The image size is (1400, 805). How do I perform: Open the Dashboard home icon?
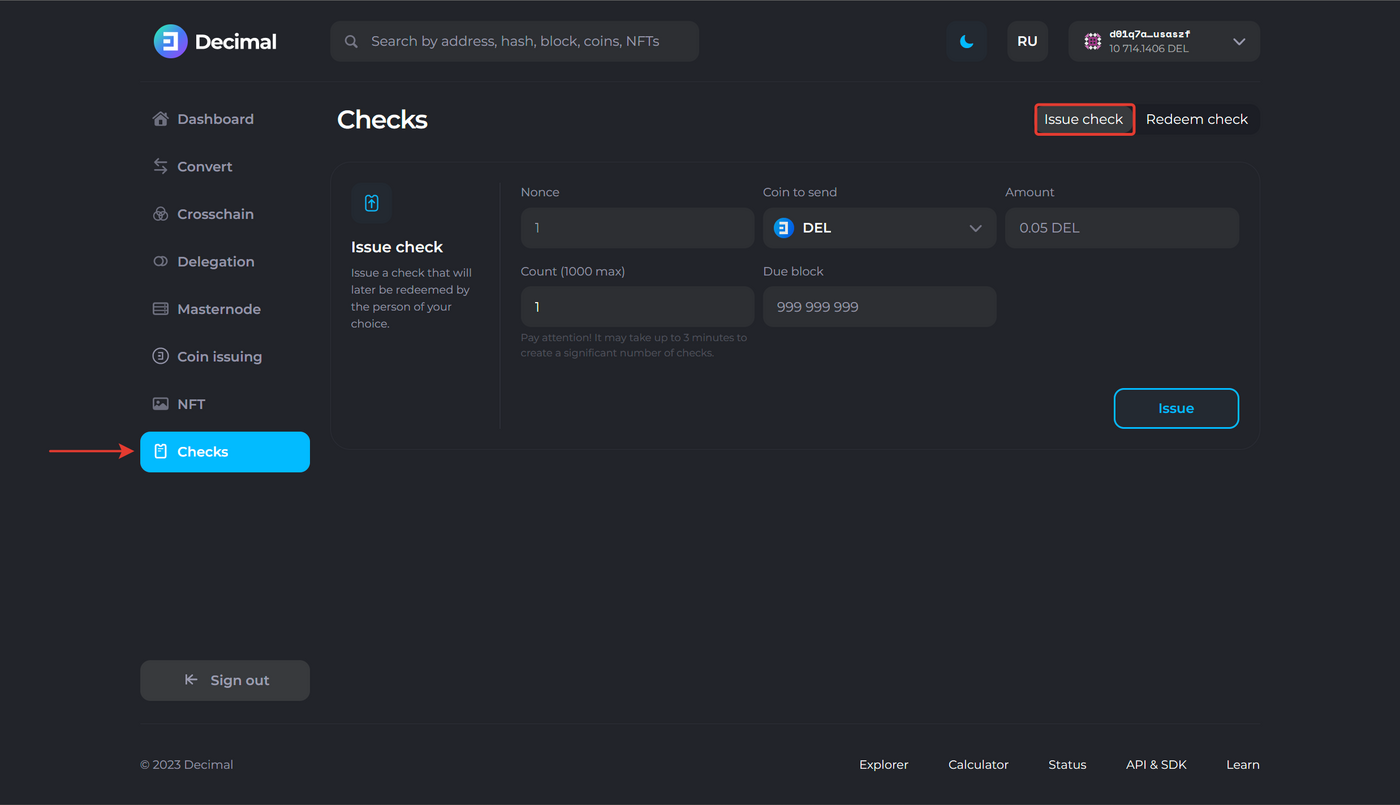tap(160, 119)
